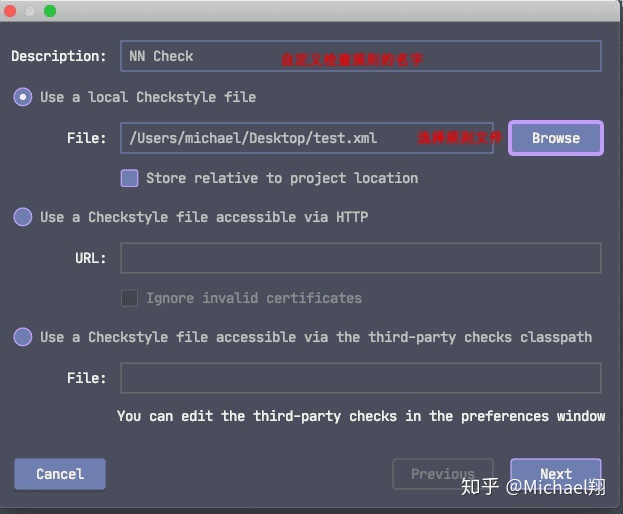Go back with the Previous button
The height and width of the screenshot is (514, 623).
click(443, 474)
